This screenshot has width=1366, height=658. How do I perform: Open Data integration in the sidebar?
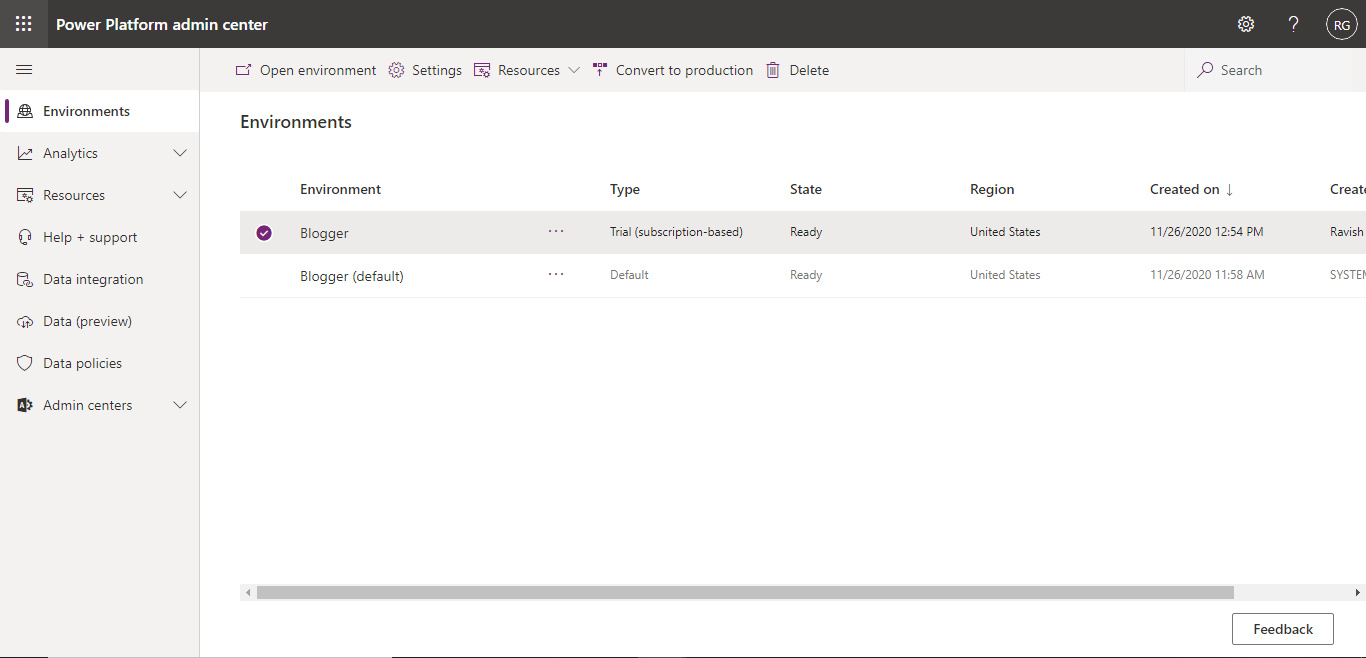[x=93, y=278]
